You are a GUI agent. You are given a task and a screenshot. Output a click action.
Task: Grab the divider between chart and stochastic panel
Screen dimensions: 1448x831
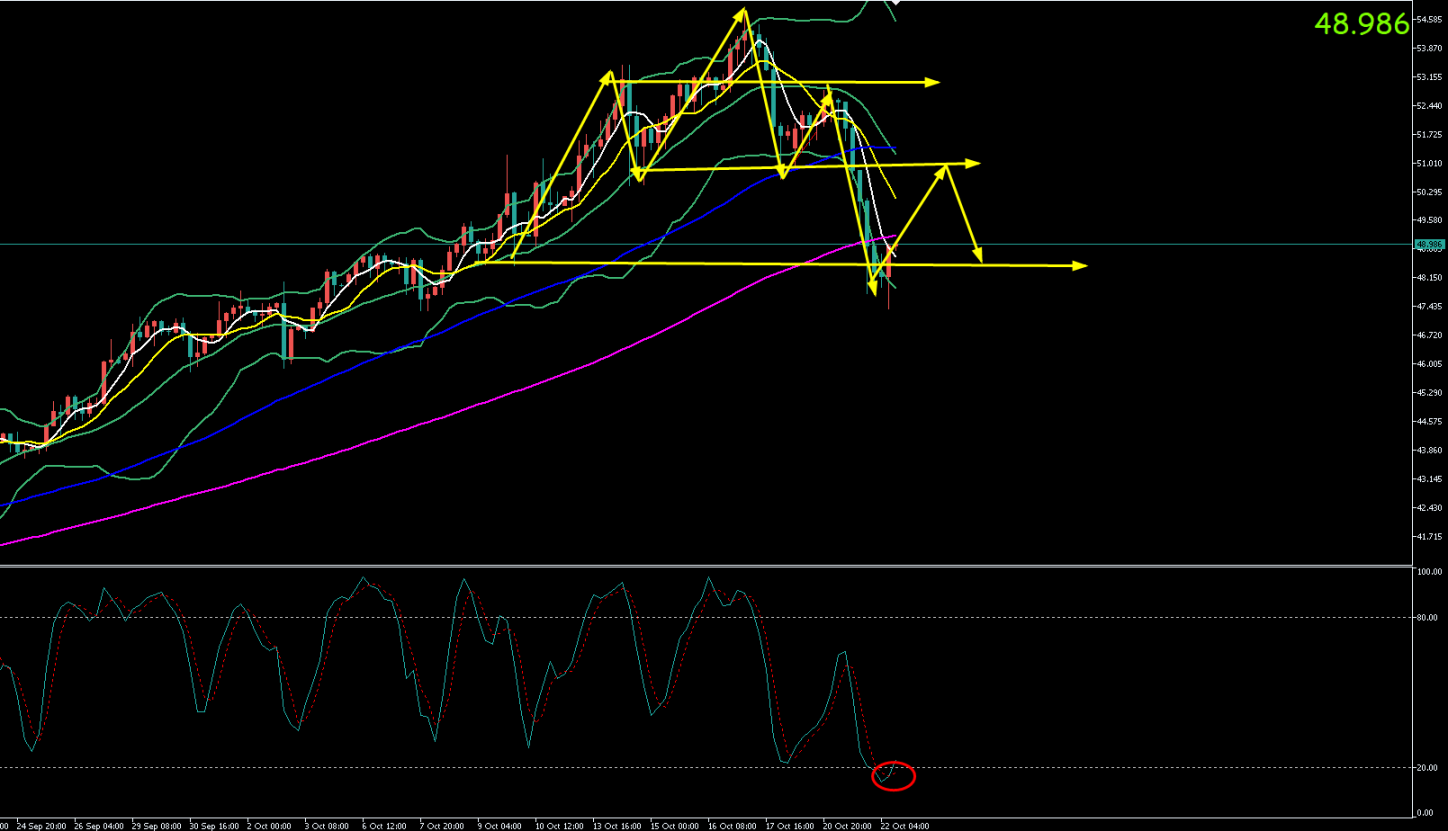700,566
